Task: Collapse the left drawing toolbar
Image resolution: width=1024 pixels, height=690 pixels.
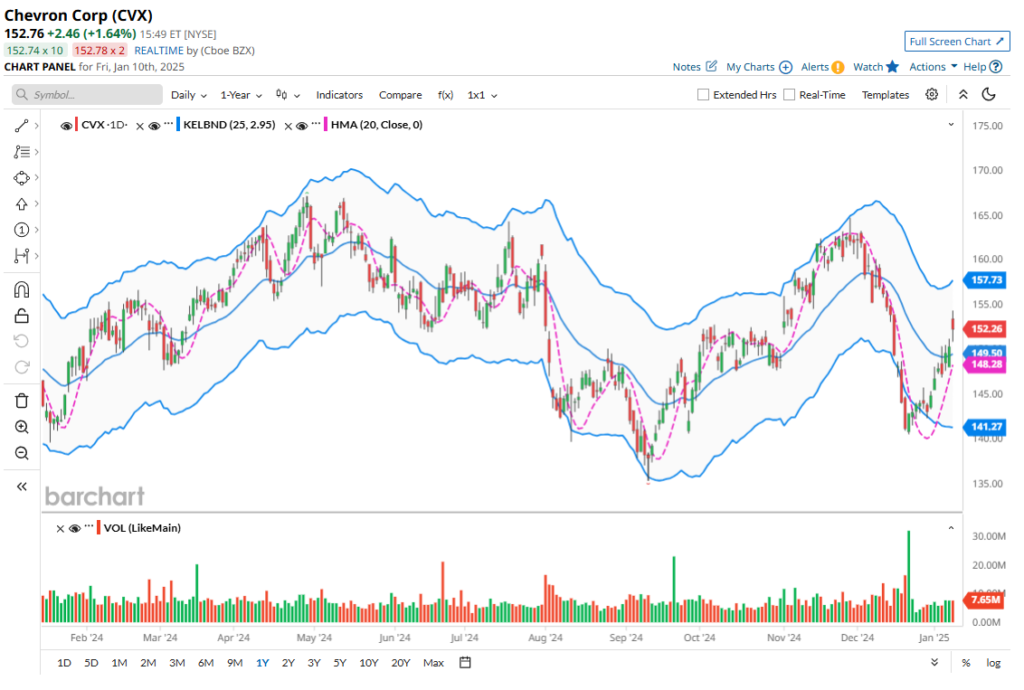Action: tap(21, 486)
